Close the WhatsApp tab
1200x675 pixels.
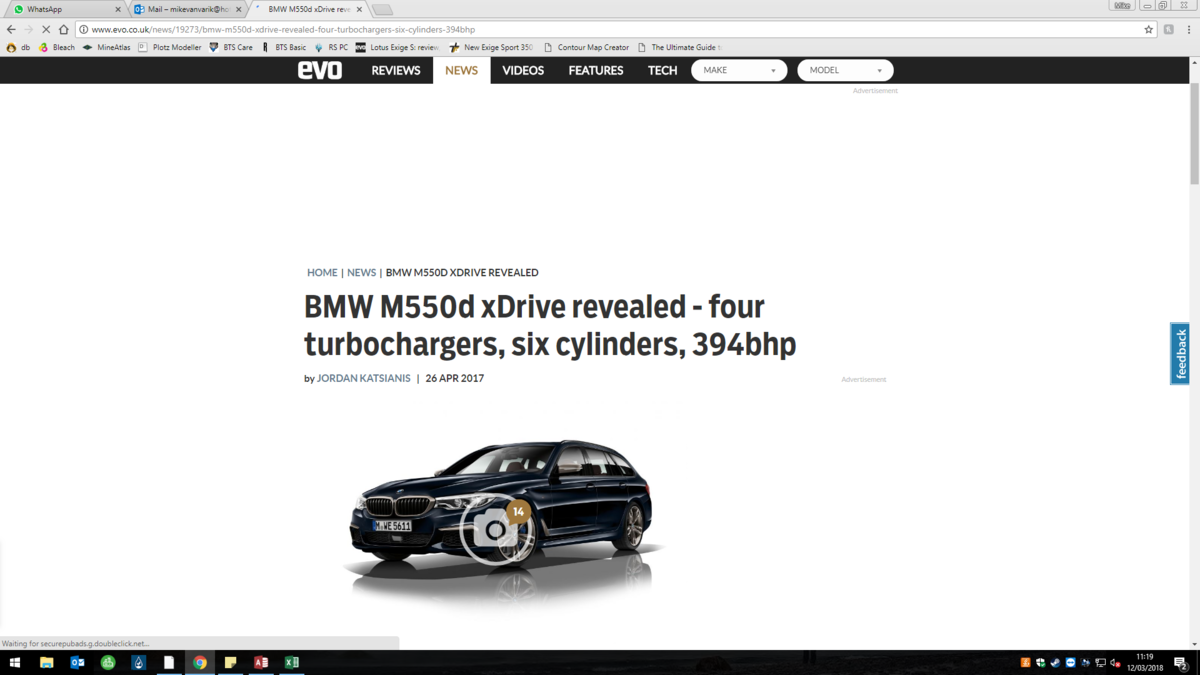[x=118, y=9]
